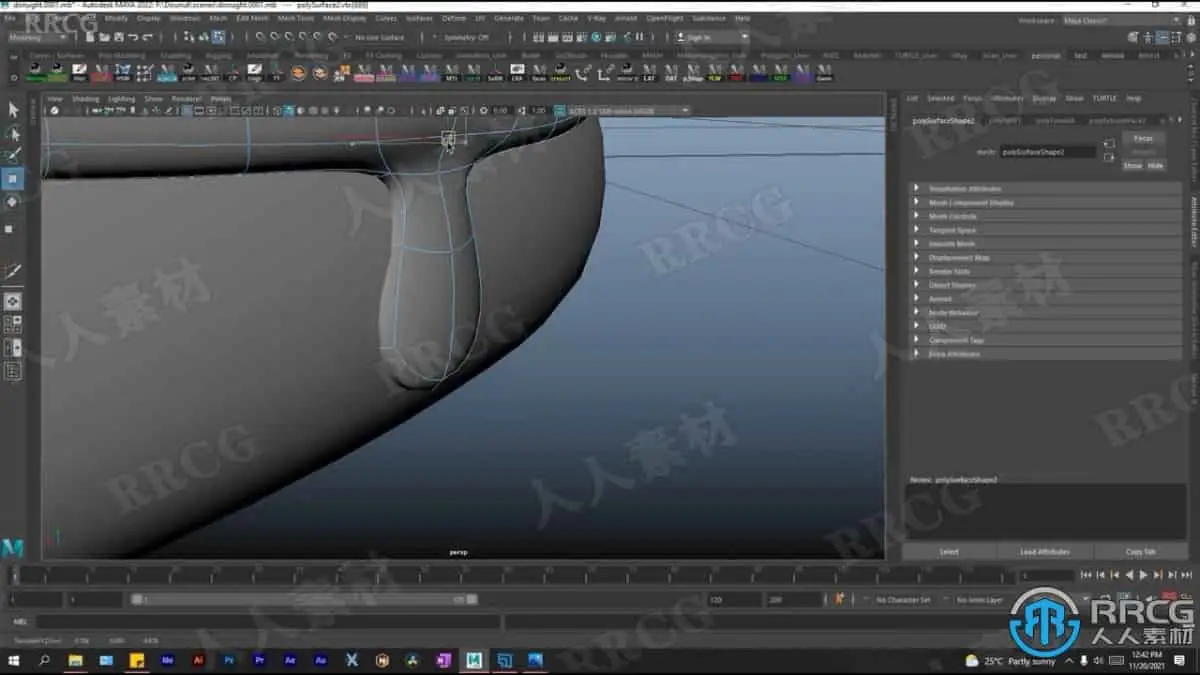Switch to polySurfaceShape2 attribute tab
Image resolution: width=1200 pixels, height=675 pixels.
click(x=942, y=120)
